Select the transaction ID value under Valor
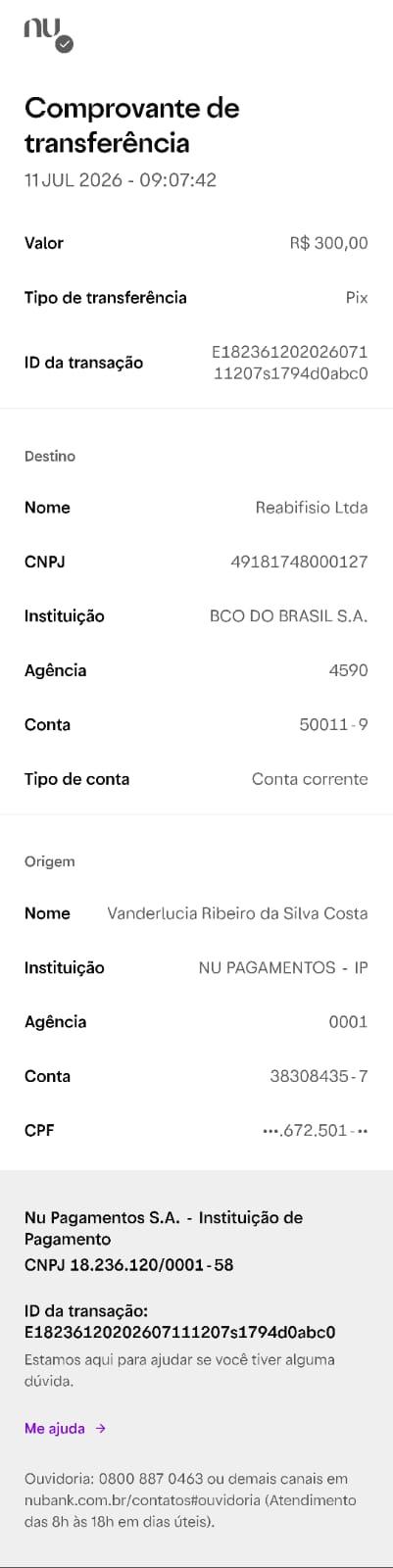The width and height of the screenshot is (393, 1568). pyautogui.click(x=290, y=363)
